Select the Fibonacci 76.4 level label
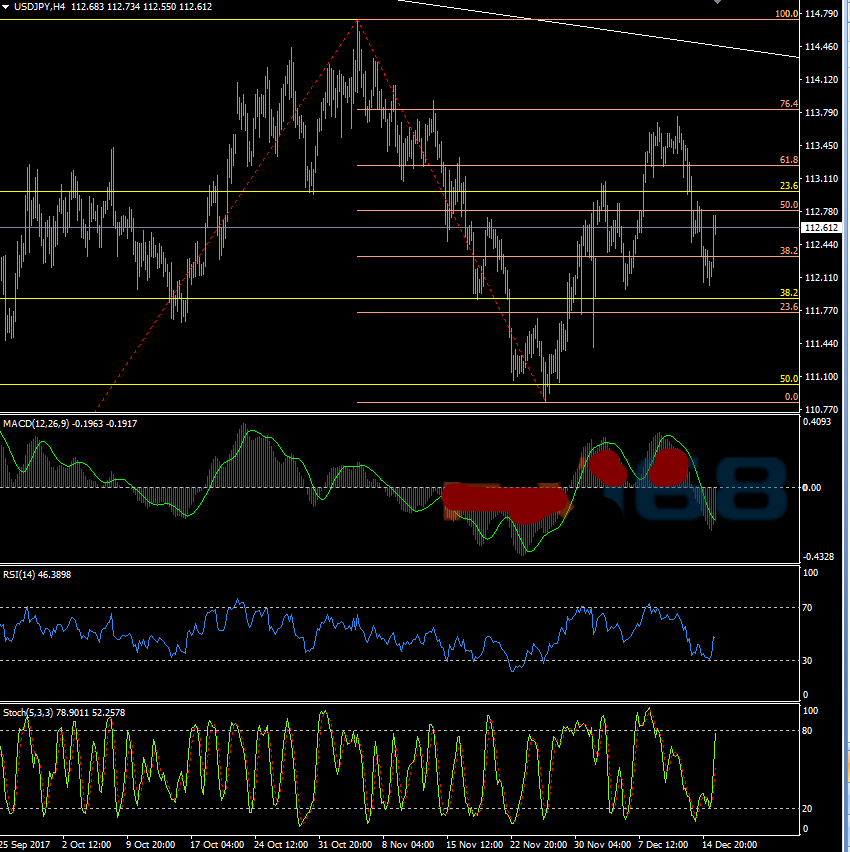The height and width of the screenshot is (852, 850). 788,104
